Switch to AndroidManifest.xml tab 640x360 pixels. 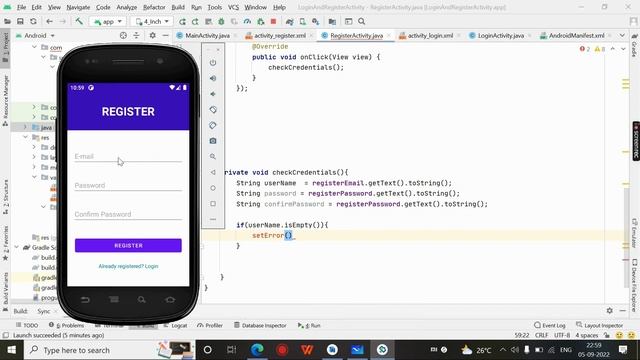(x=576, y=36)
